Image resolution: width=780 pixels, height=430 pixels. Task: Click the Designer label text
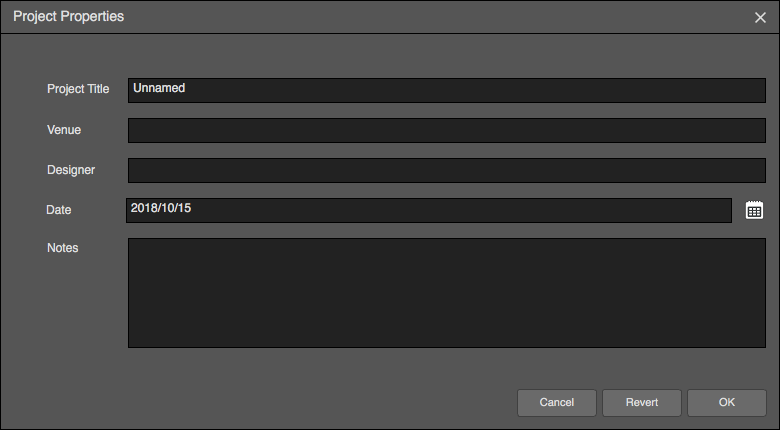click(71, 170)
